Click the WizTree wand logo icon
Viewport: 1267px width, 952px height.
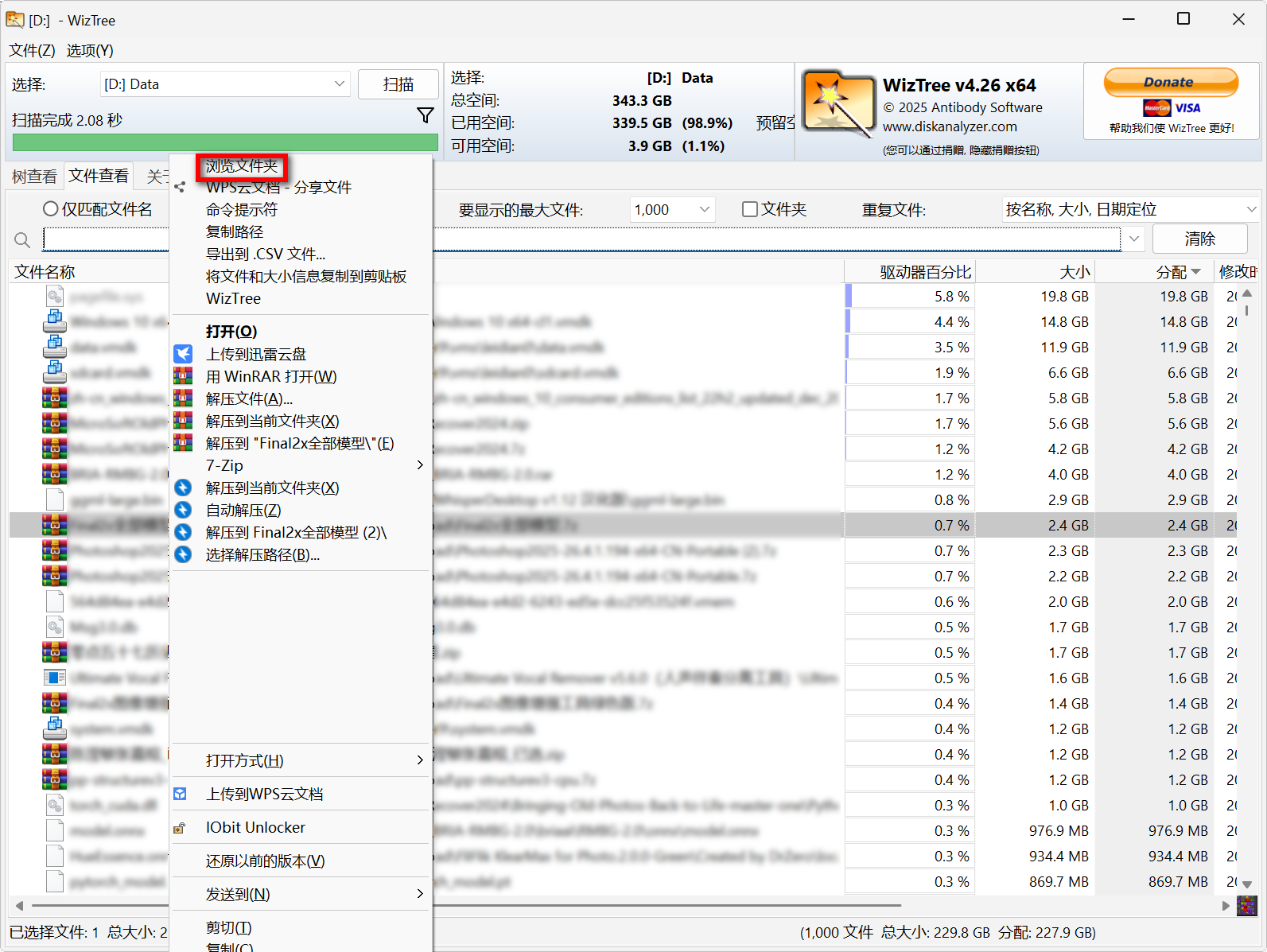coord(838,104)
